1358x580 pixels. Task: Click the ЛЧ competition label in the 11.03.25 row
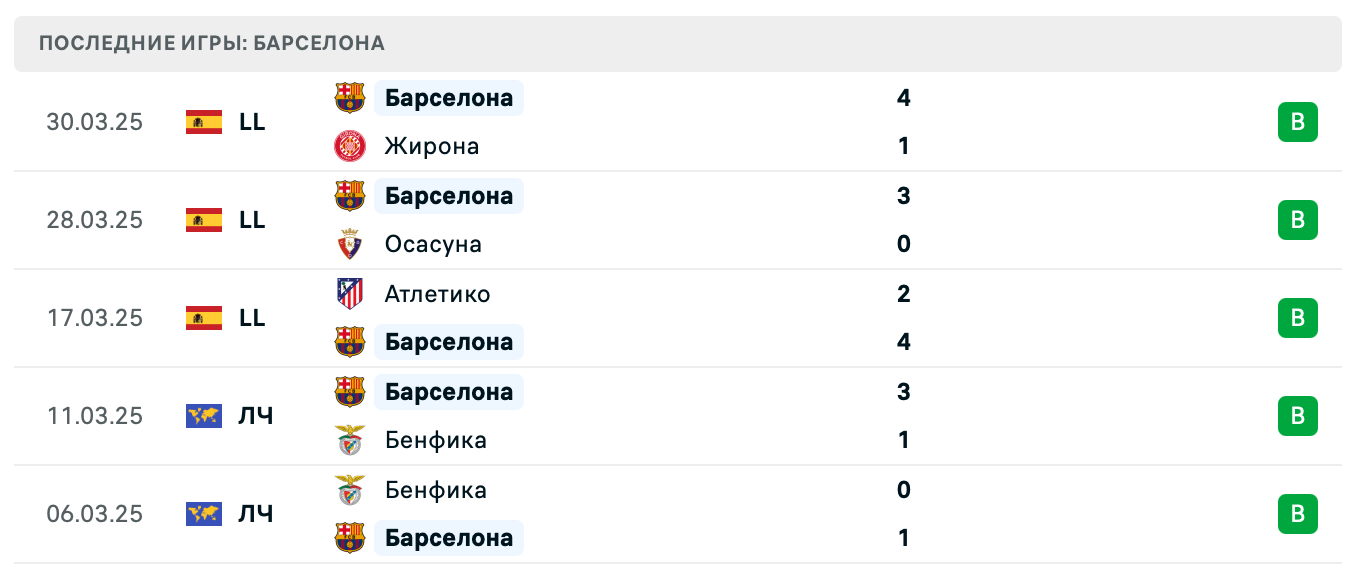pyautogui.click(x=257, y=416)
